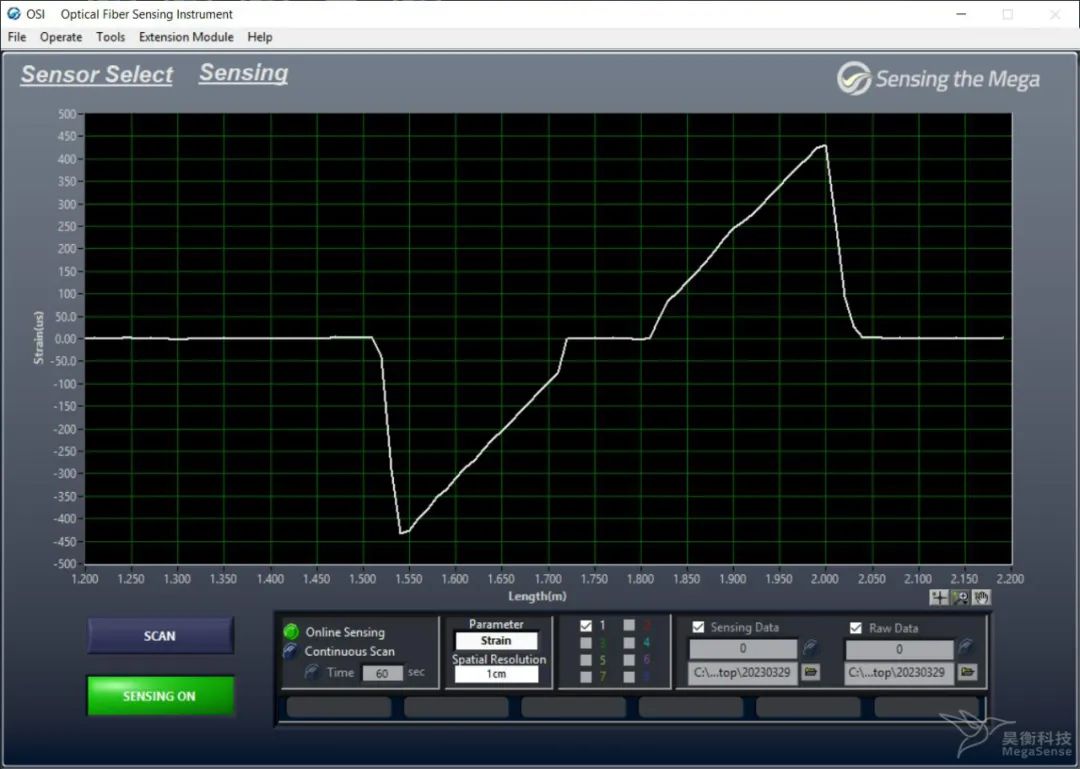This screenshot has width=1080, height=769.
Task: Check channel 2 checkbox
Action: coord(629,625)
